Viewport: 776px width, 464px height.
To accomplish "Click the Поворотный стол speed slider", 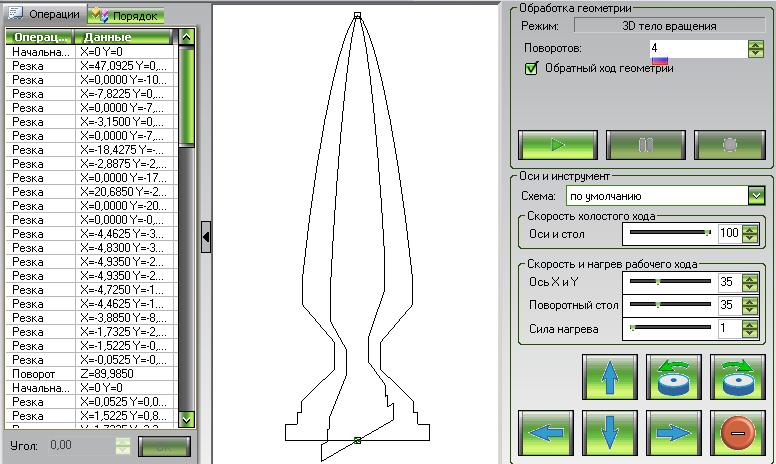I will [x=670, y=305].
